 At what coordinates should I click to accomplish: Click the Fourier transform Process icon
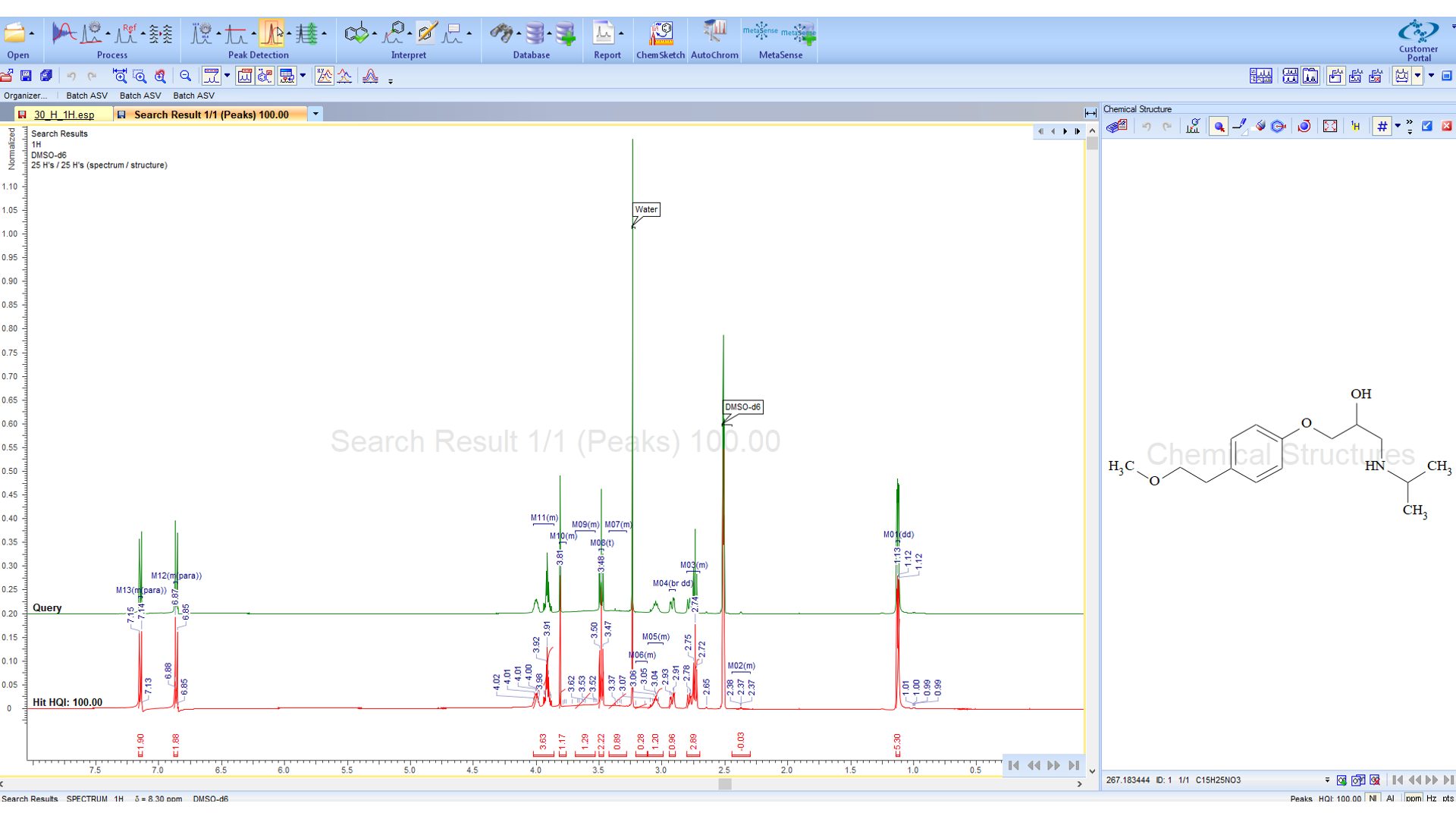[64, 33]
